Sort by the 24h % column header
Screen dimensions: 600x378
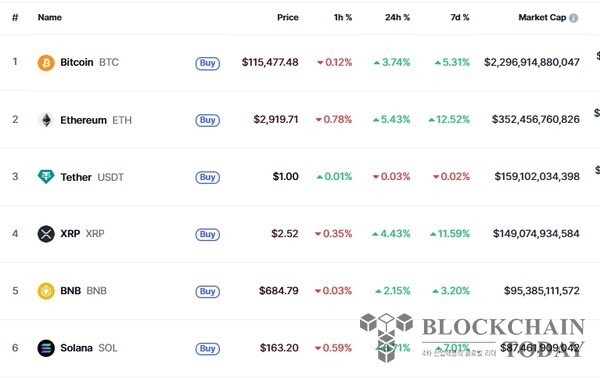(x=397, y=17)
